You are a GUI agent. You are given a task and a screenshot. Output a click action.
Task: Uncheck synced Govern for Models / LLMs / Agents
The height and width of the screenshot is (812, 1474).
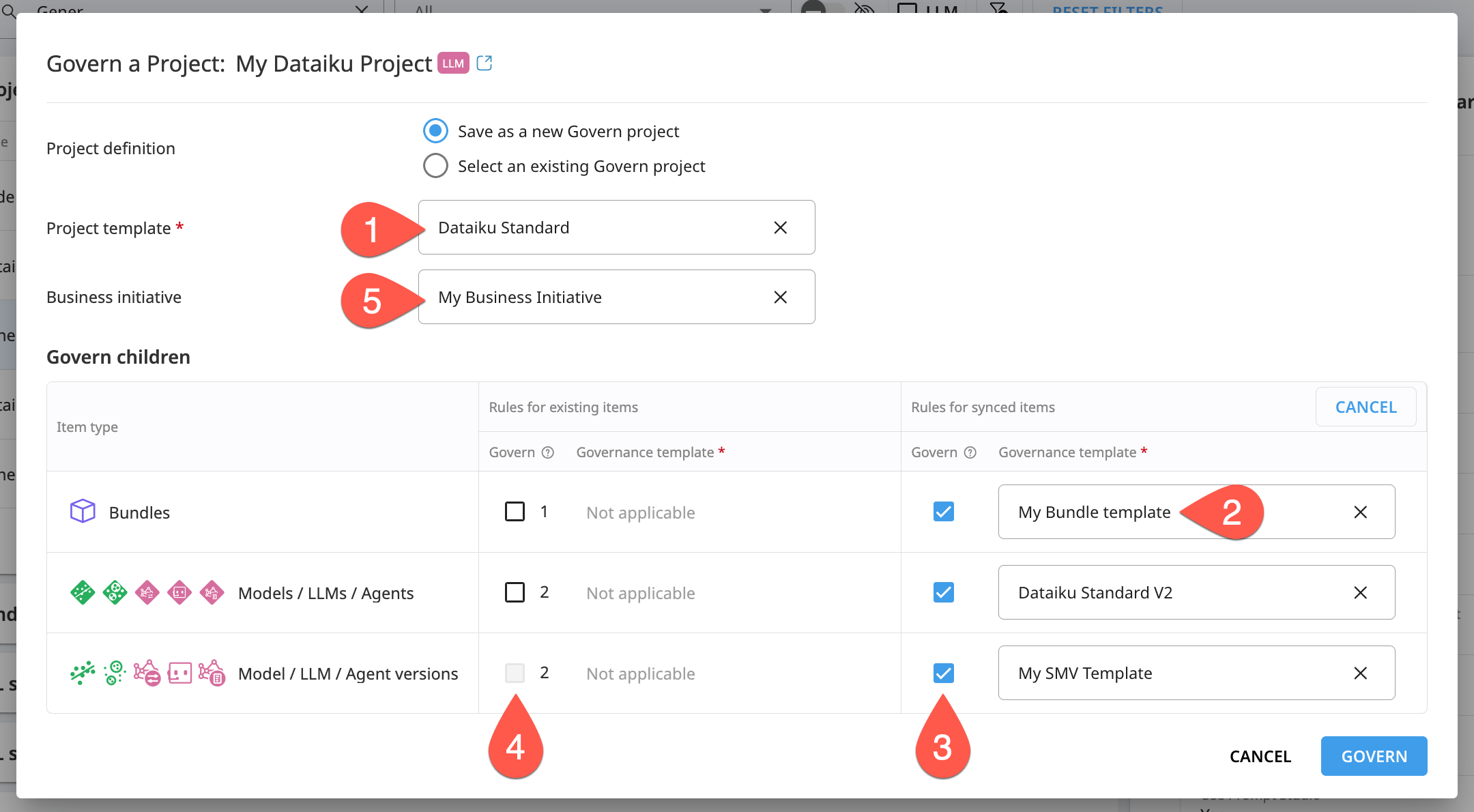tap(944, 592)
